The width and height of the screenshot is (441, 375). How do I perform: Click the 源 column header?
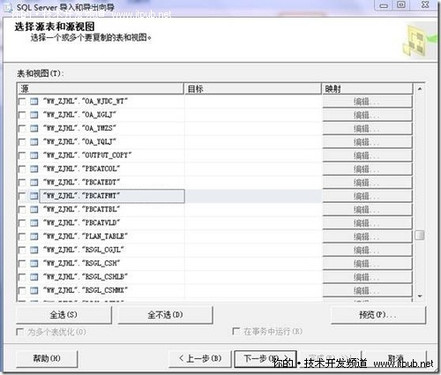101,89
